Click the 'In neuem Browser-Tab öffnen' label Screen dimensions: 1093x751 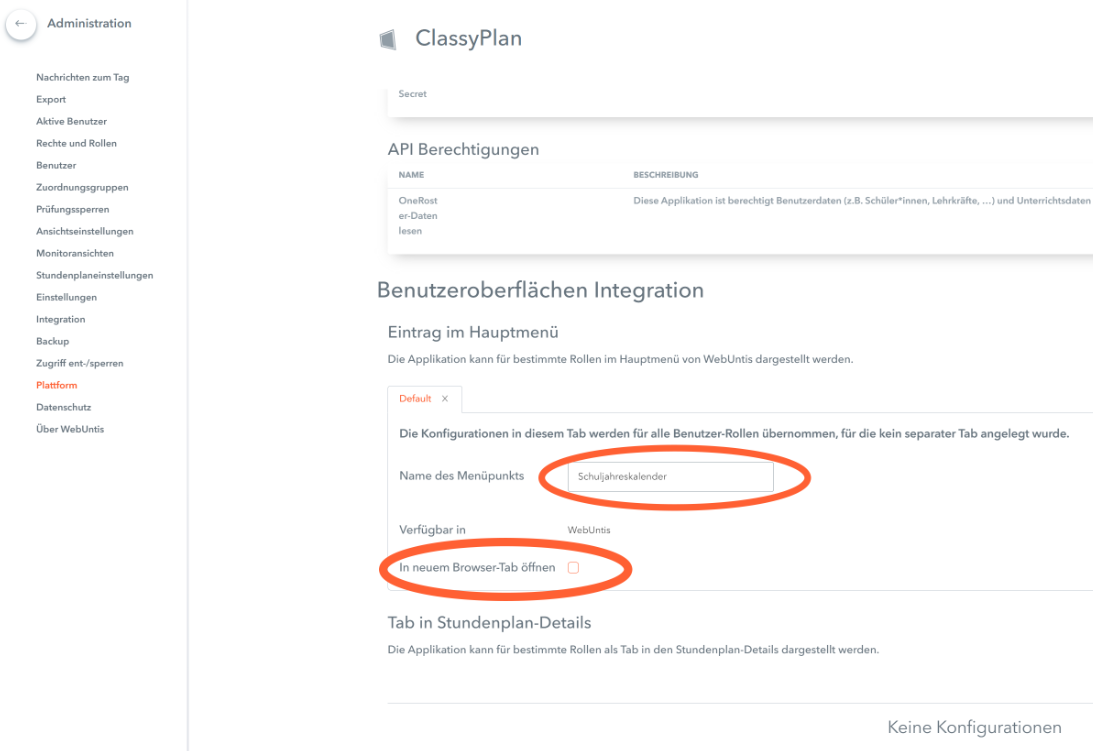click(477, 568)
